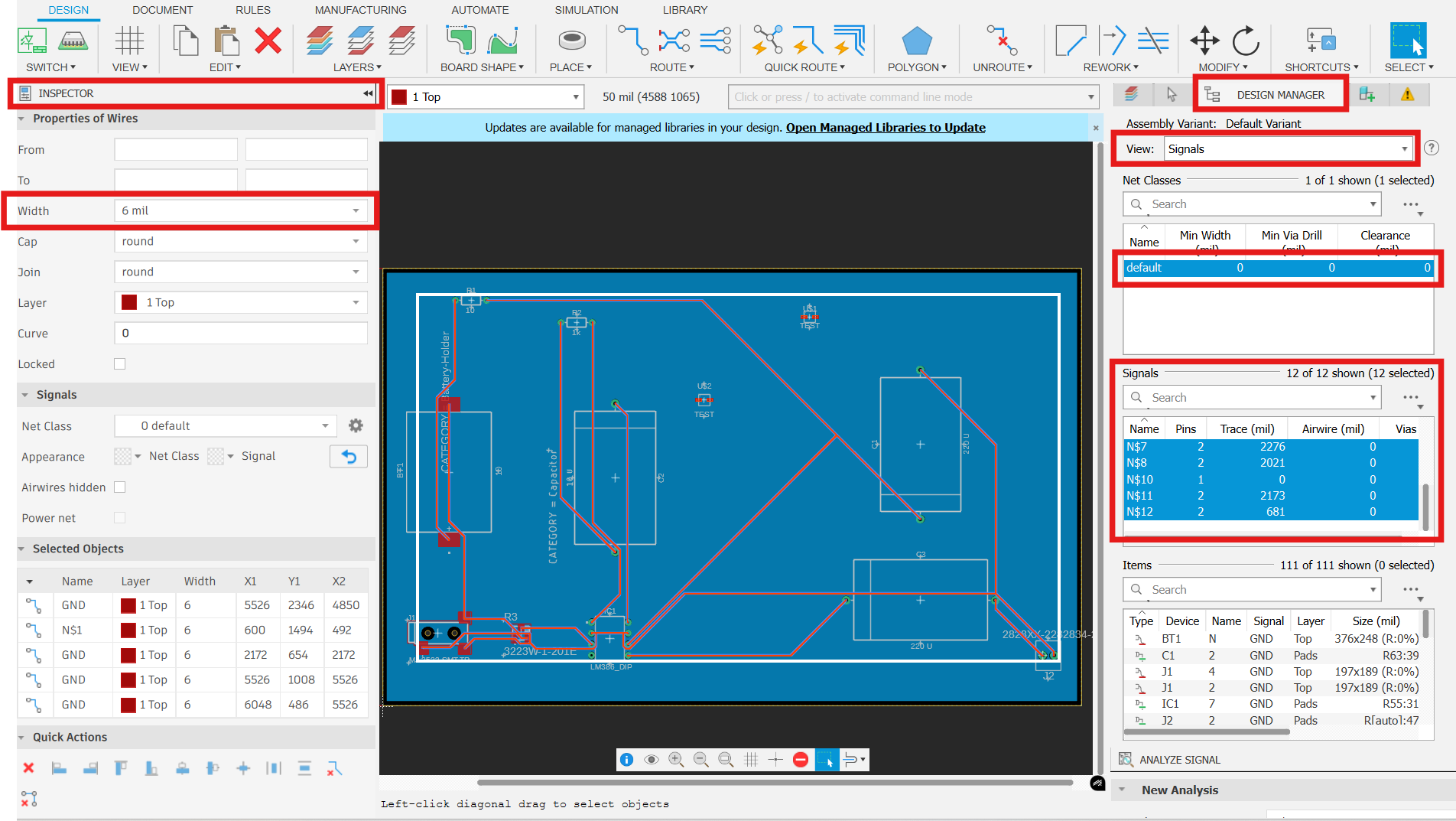Switch to the Manufacturing tab

pyautogui.click(x=359, y=10)
